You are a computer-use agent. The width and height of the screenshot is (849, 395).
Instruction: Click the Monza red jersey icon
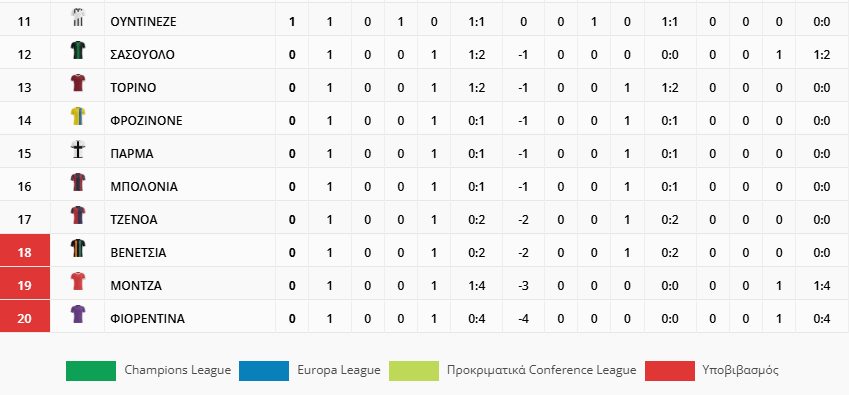click(78, 281)
